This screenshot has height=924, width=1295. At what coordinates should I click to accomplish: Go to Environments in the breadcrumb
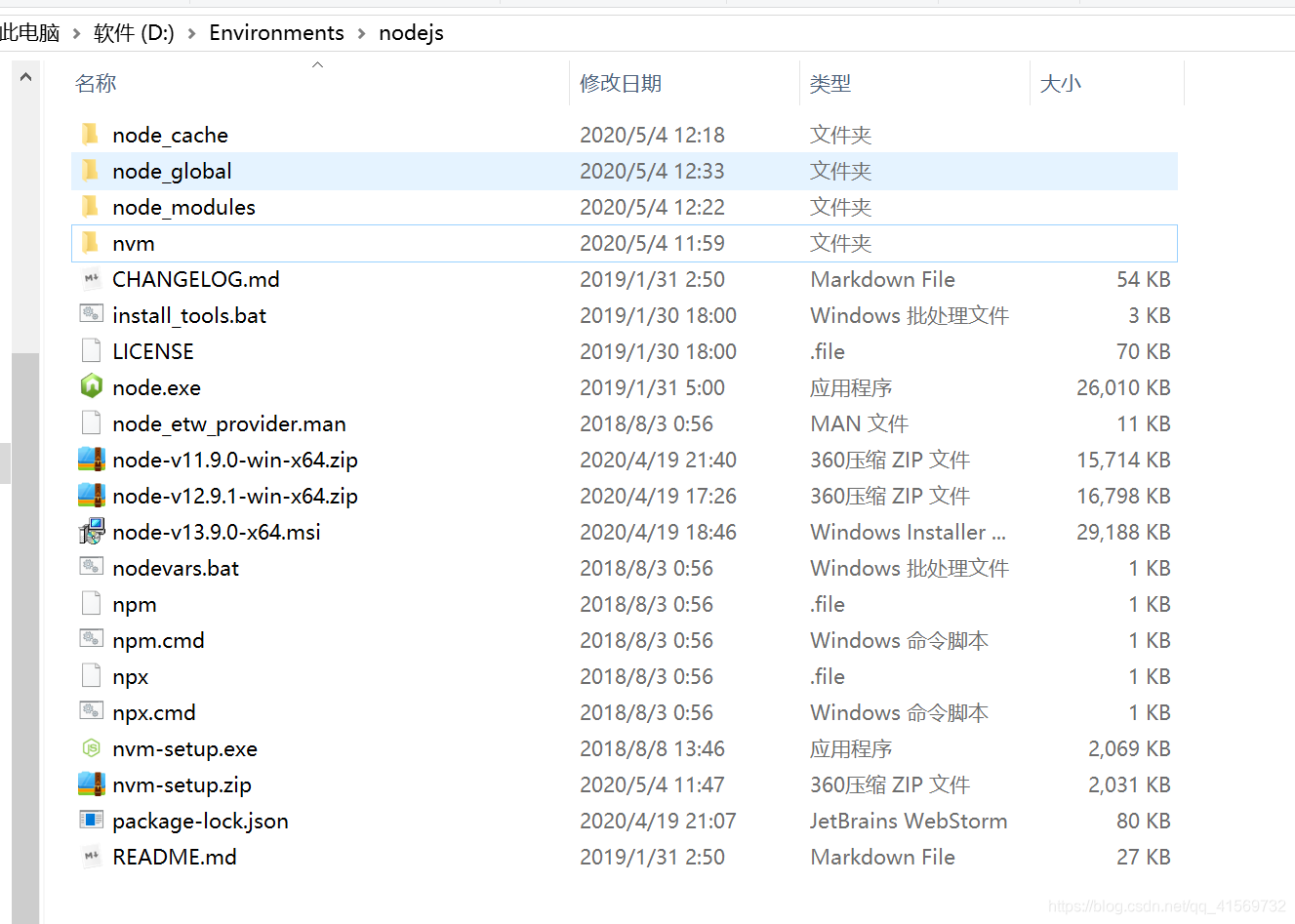[276, 32]
